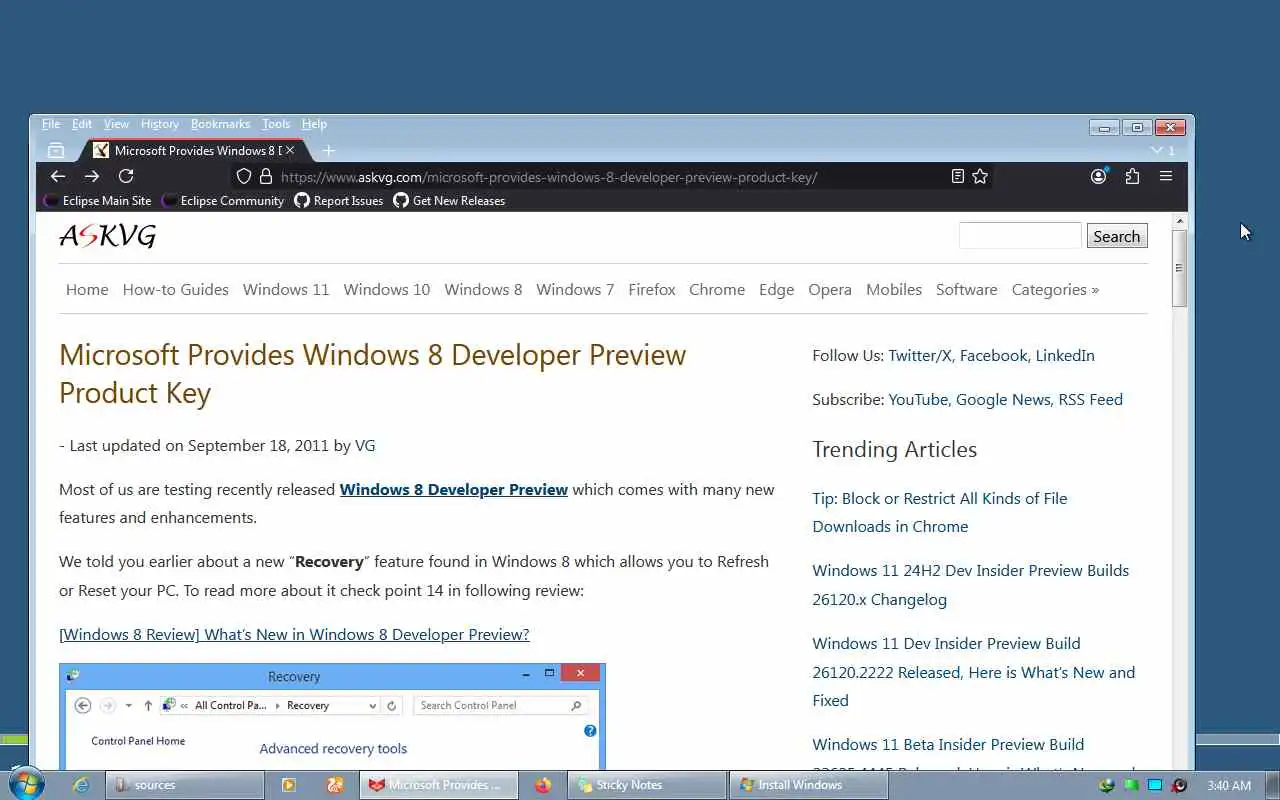Open Eclipse Community bookmark
The height and width of the screenshot is (800, 1280).
(224, 200)
